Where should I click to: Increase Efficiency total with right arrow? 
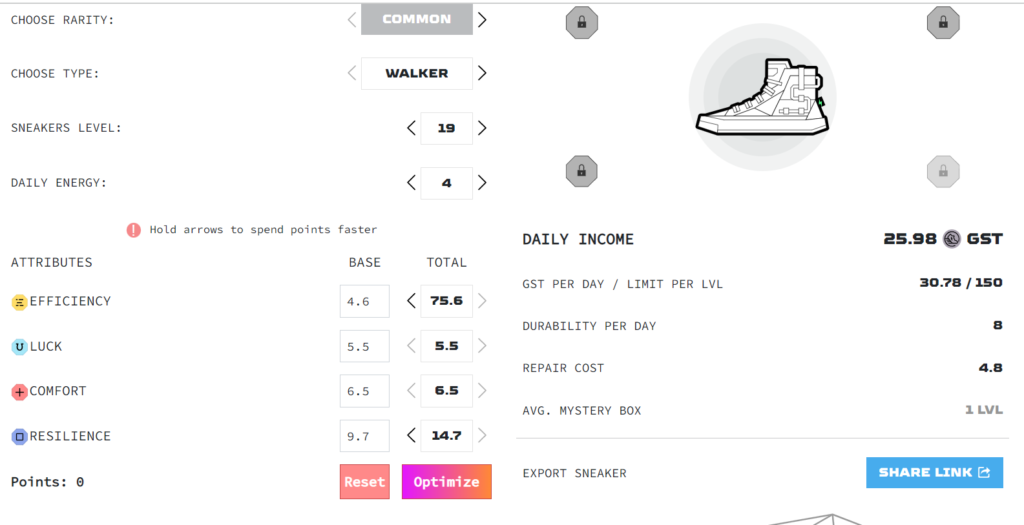[x=482, y=301]
